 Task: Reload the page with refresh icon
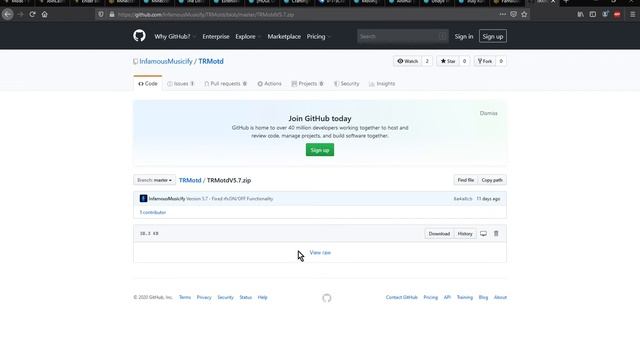click(x=32, y=14)
